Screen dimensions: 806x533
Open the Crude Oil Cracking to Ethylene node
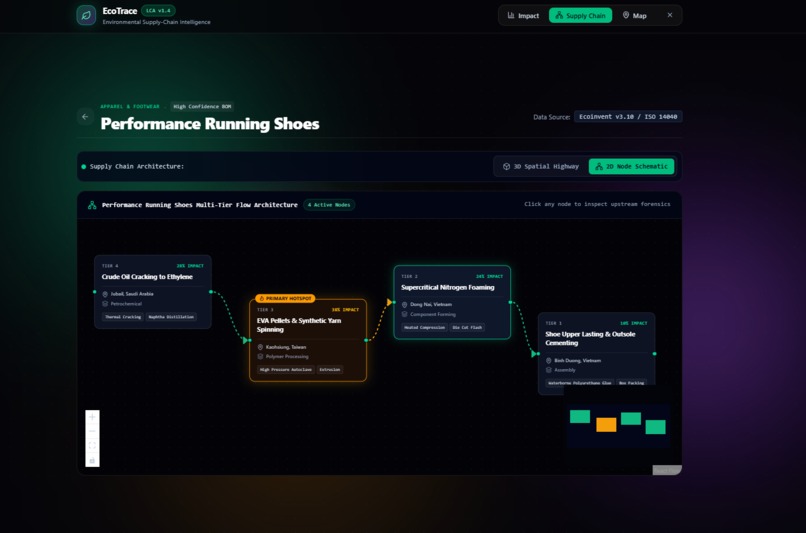click(153, 291)
